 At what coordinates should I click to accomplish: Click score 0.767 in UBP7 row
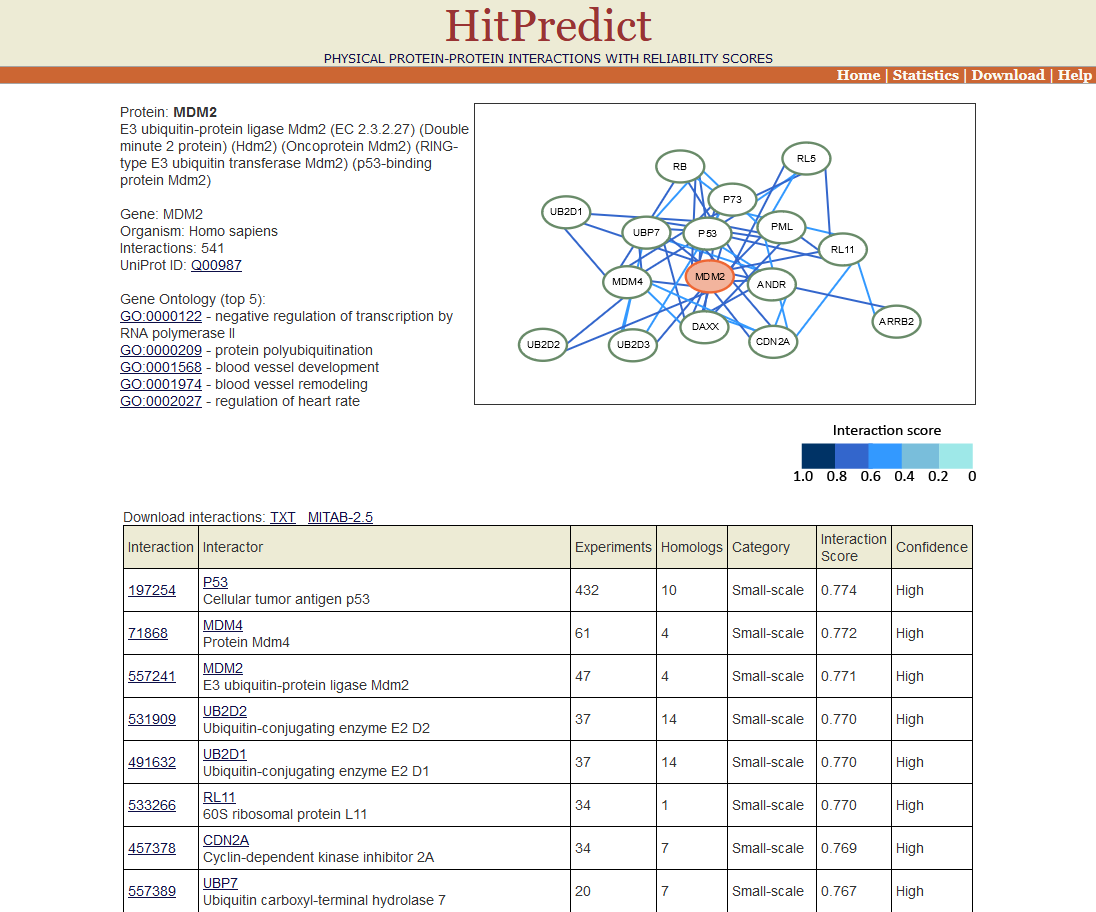click(x=839, y=892)
